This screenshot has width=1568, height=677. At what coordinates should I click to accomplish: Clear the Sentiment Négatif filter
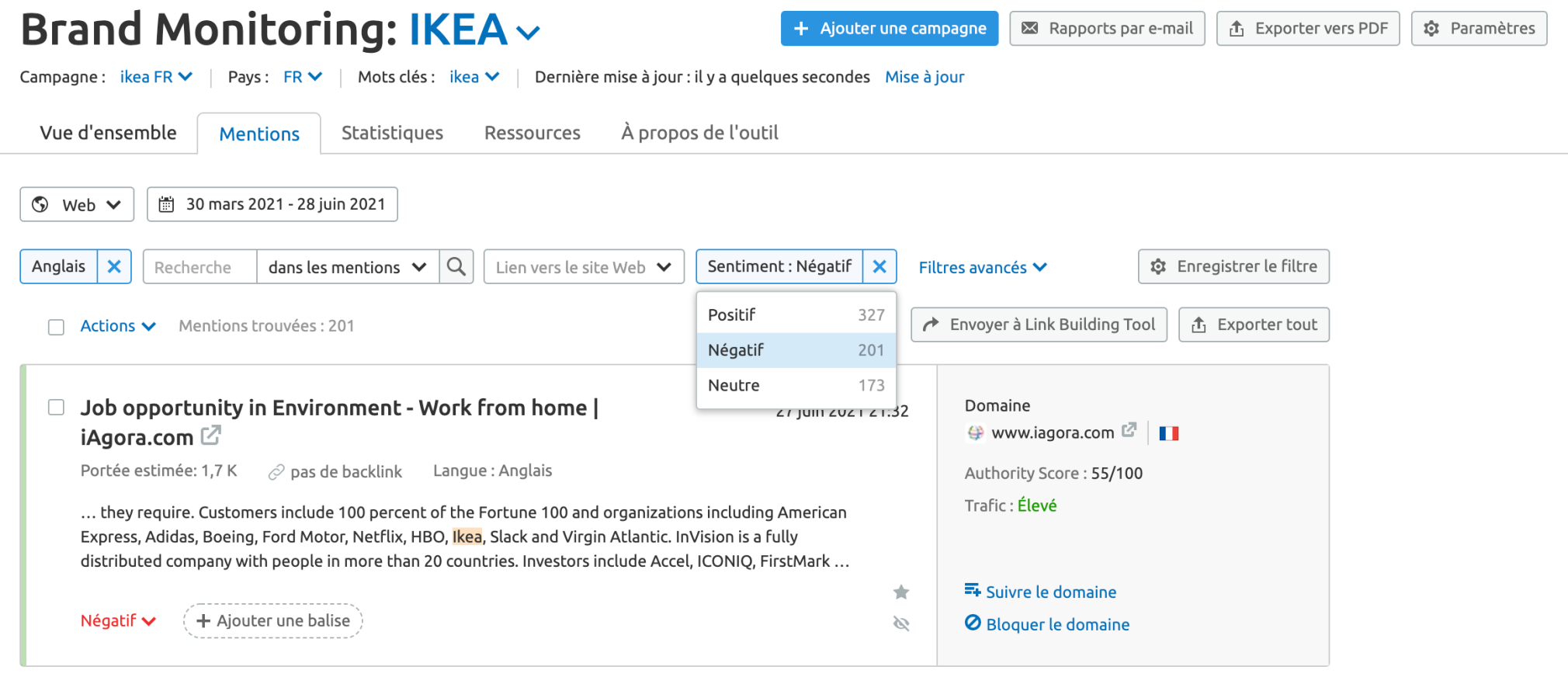pos(879,267)
